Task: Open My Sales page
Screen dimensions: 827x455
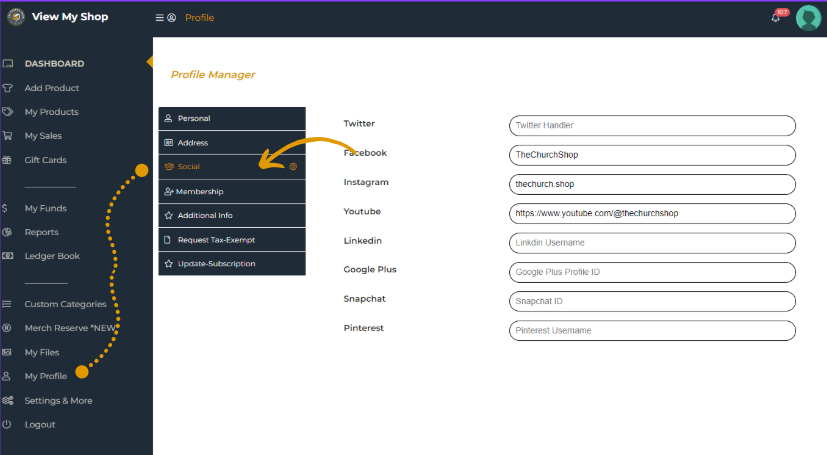Action: point(43,136)
